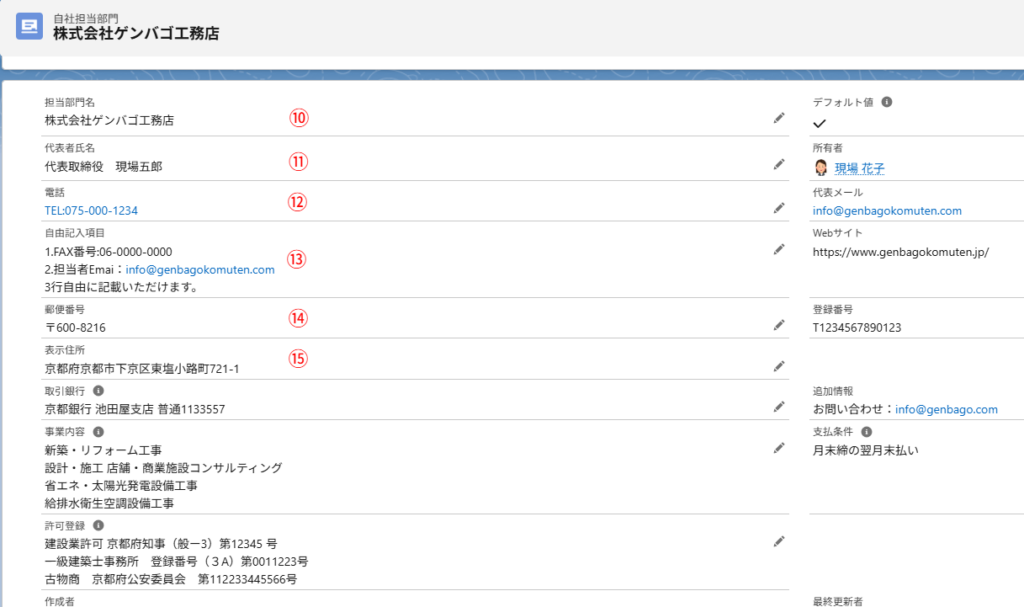Open the info icon next to 事業内容
The width and height of the screenshot is (1024, 607).
(x=99, y=432)
